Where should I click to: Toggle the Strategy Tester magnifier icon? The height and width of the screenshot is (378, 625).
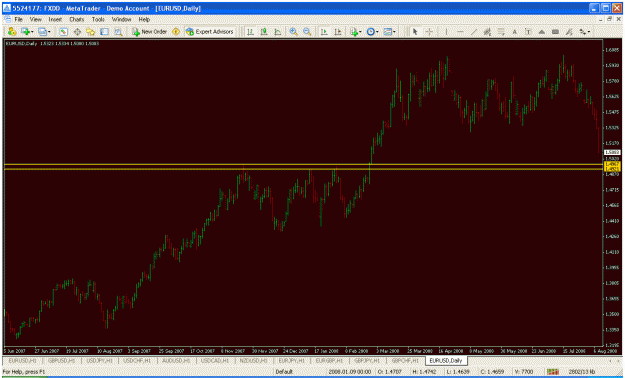pos(118,32)
